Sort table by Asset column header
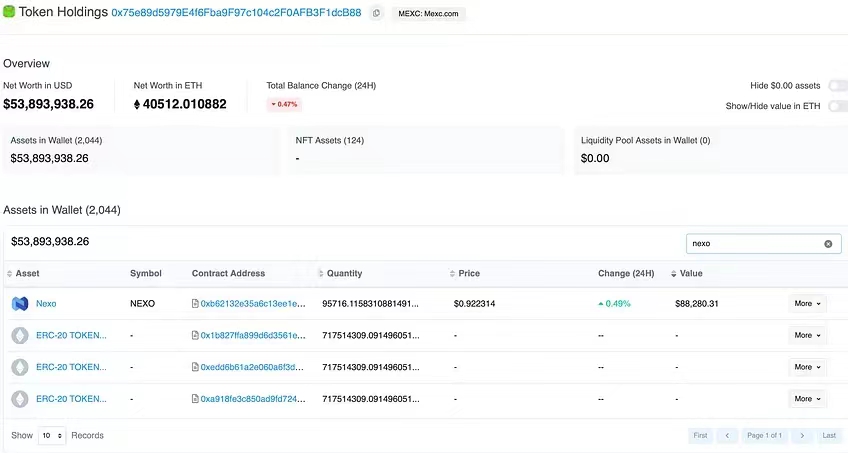 [27, 273]
